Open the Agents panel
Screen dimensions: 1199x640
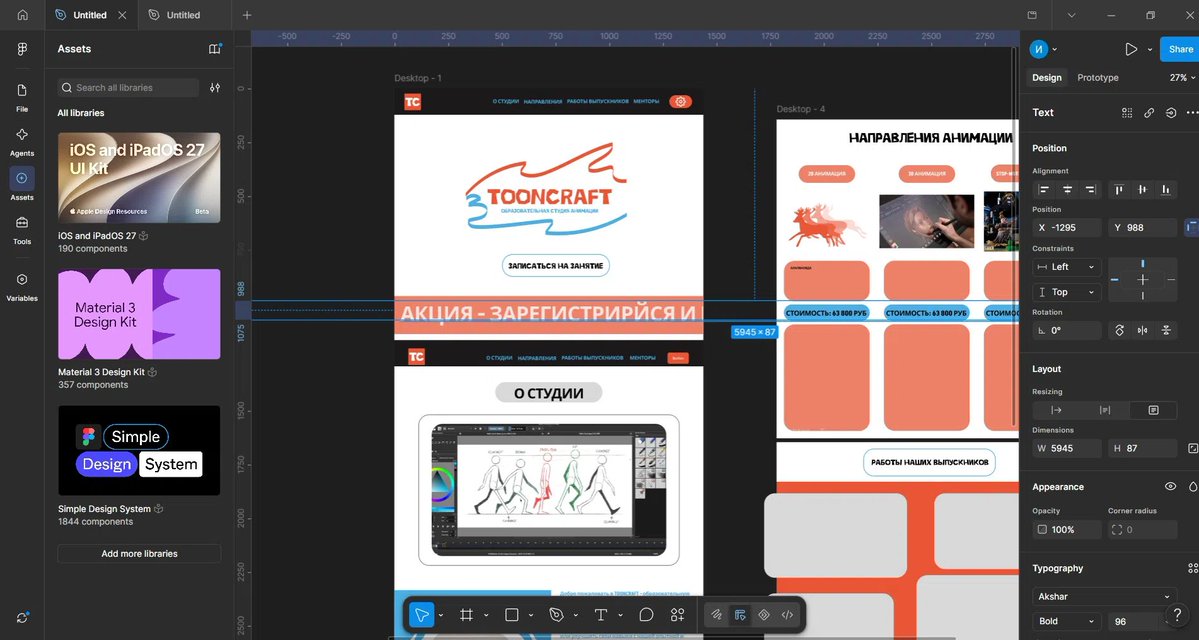pyautogui.click(x=22, y=141)
